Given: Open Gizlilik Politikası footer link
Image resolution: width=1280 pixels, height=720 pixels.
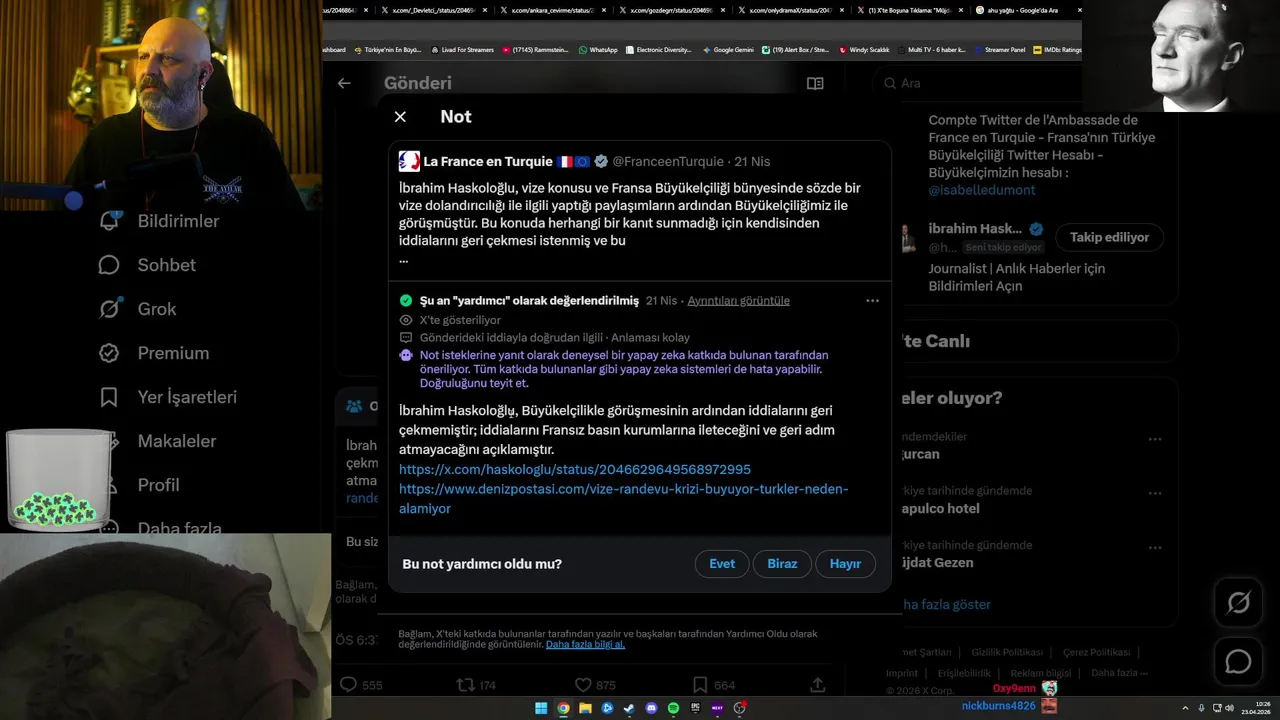Looking at the screenshot, I should pos(1007,652).
